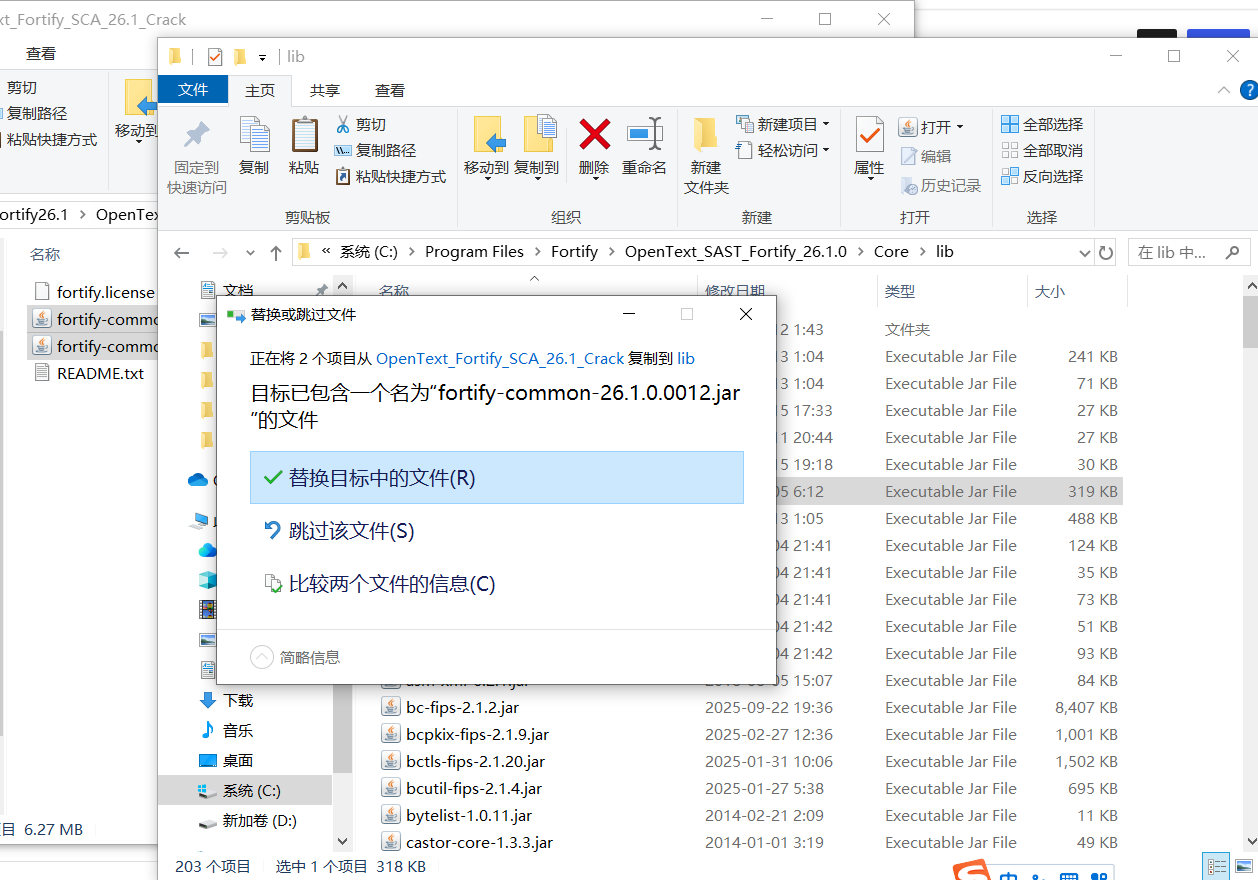Click Paste shortcut (粘贴快捷方式) in the back Crack window

pyautogui.click(x=50, y=140)
